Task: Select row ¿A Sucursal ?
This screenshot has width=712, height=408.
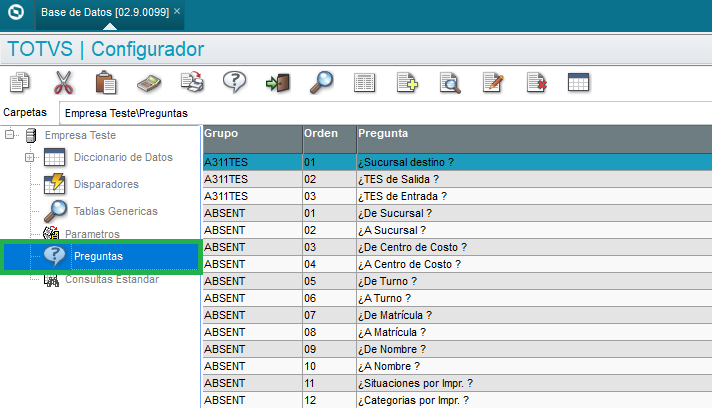Action: [457, 230]
